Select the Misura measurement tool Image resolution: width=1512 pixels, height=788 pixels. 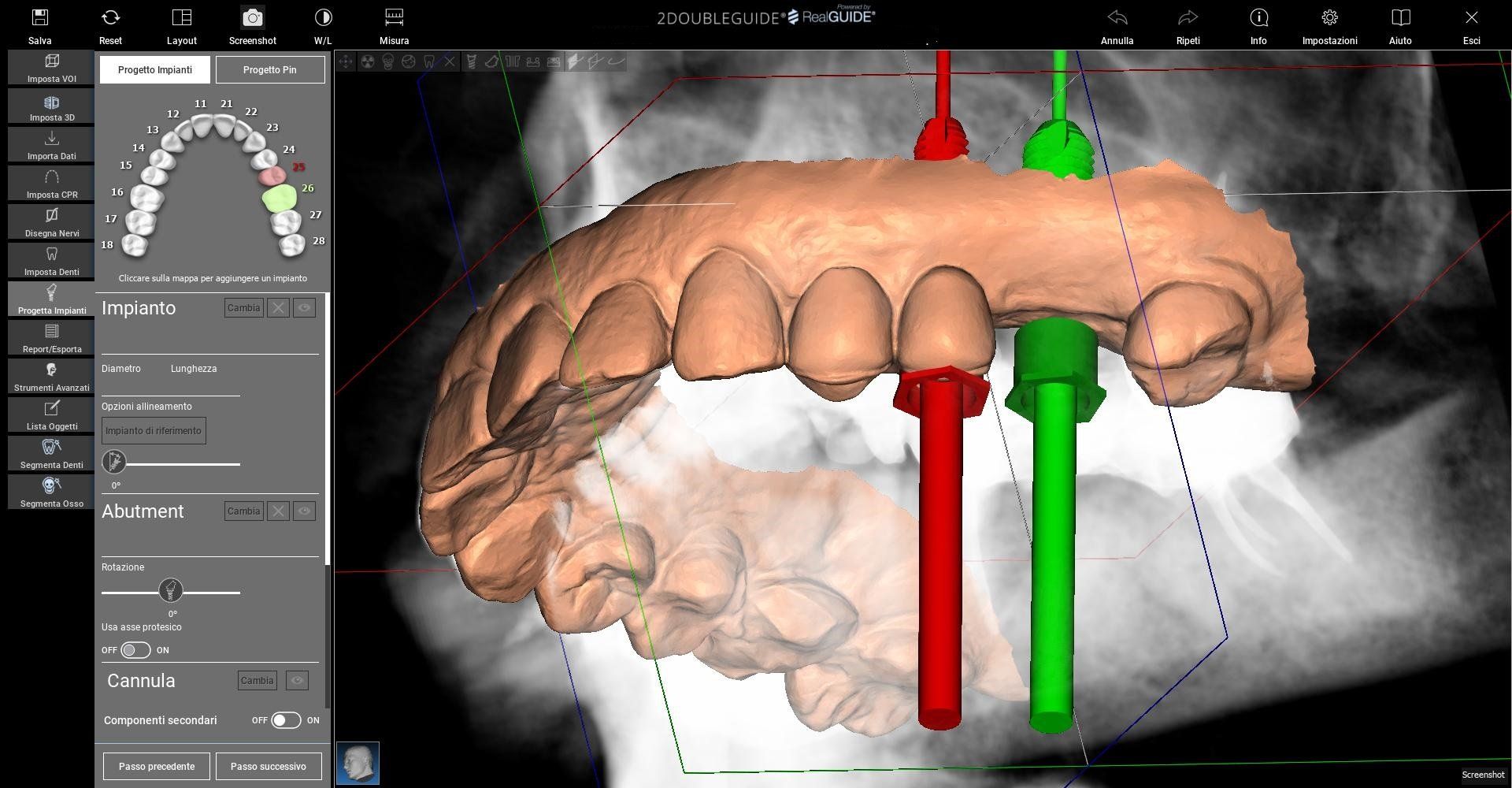(x=394, y=18)
